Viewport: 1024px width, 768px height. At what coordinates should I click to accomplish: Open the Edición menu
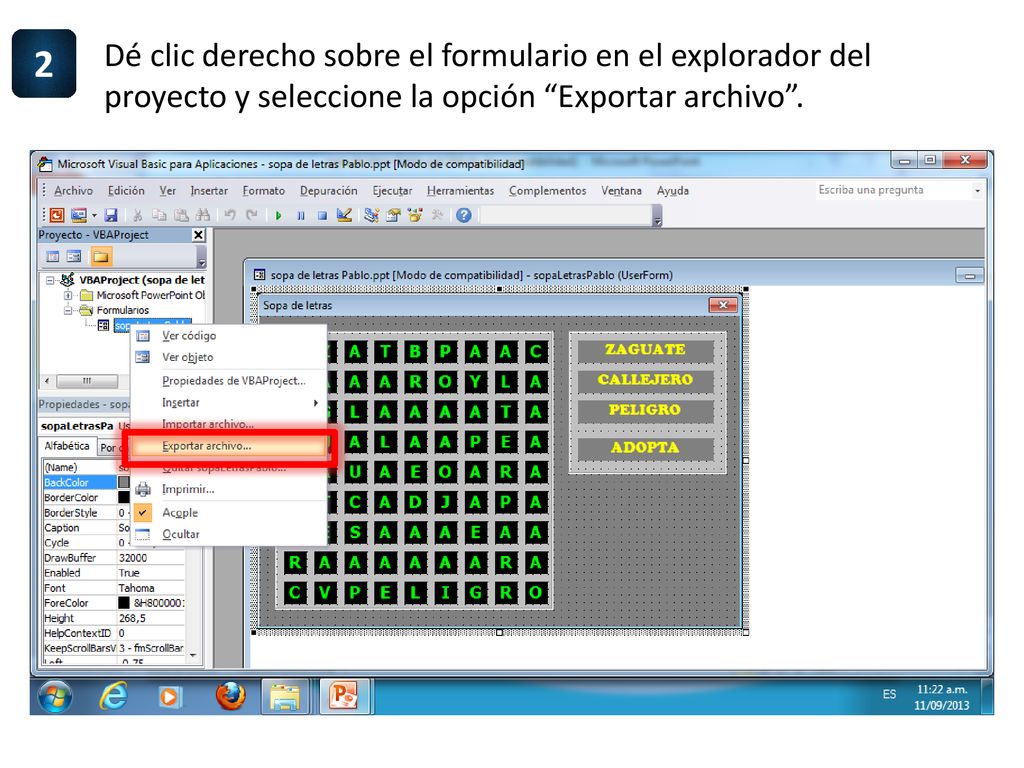[126, 191]
